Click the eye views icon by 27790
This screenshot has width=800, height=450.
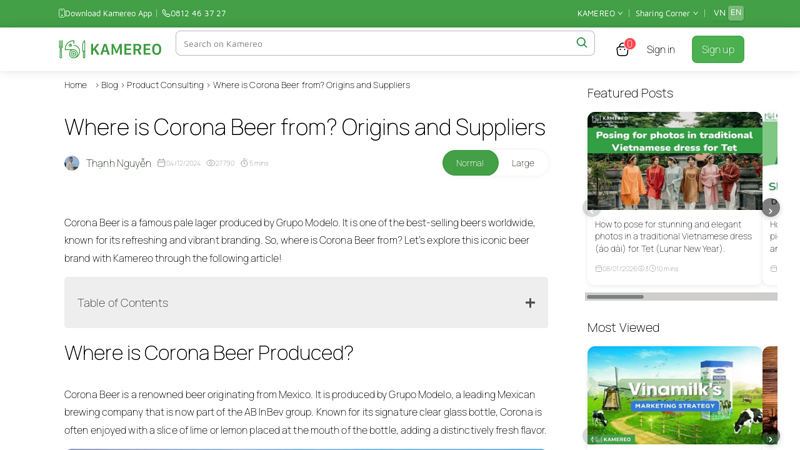coord(210,163)
